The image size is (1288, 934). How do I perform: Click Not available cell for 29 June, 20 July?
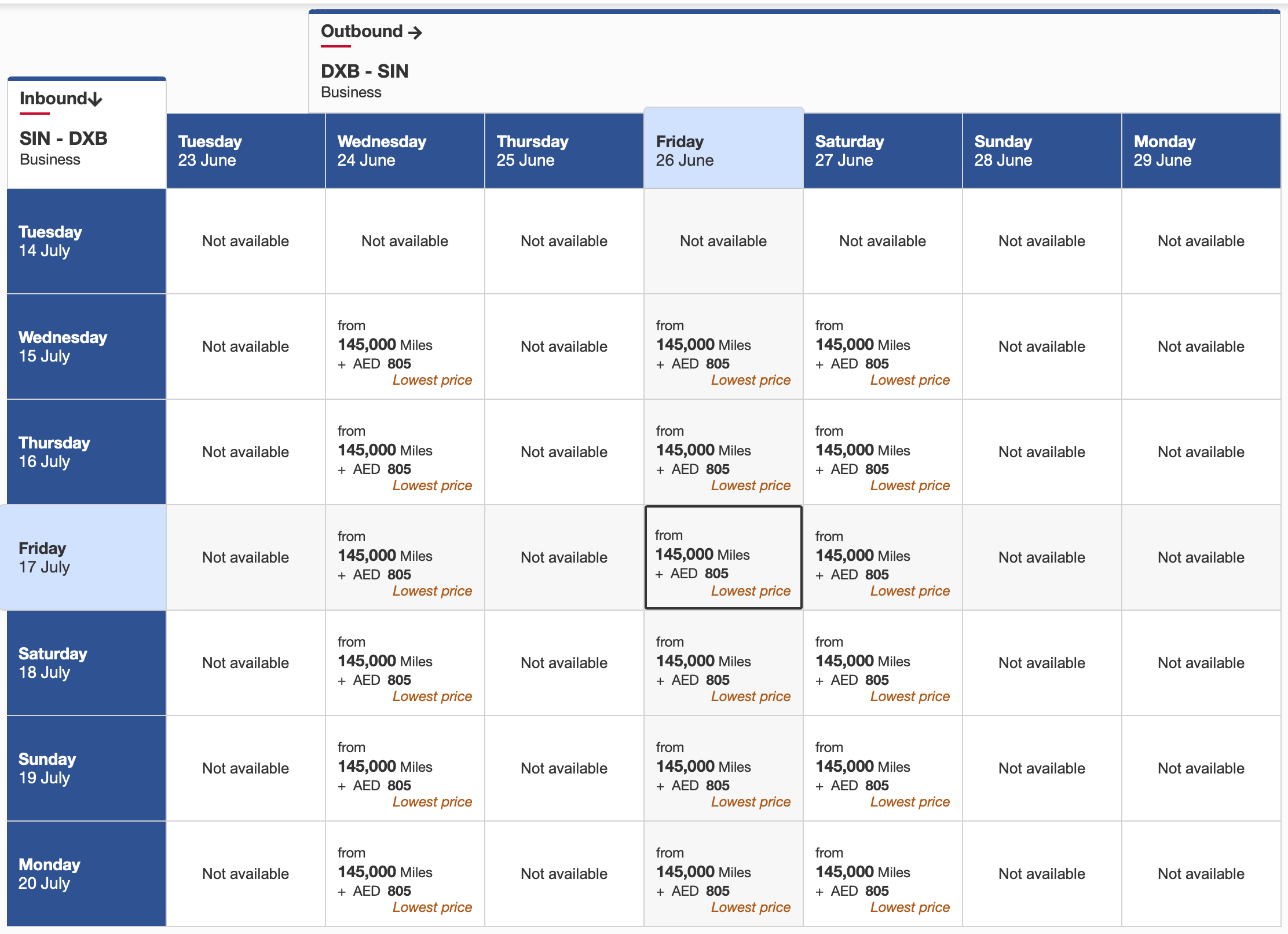pos(1201,874)
